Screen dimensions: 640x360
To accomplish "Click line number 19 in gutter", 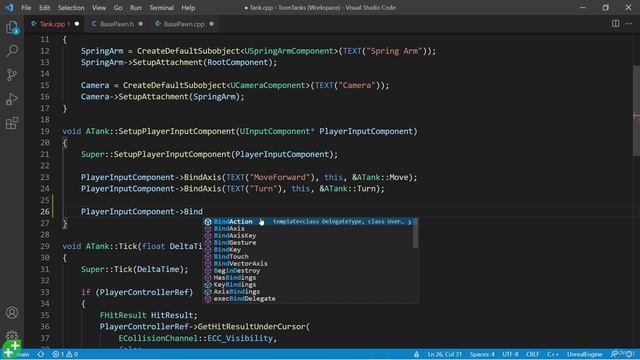I will coord(45,131).
